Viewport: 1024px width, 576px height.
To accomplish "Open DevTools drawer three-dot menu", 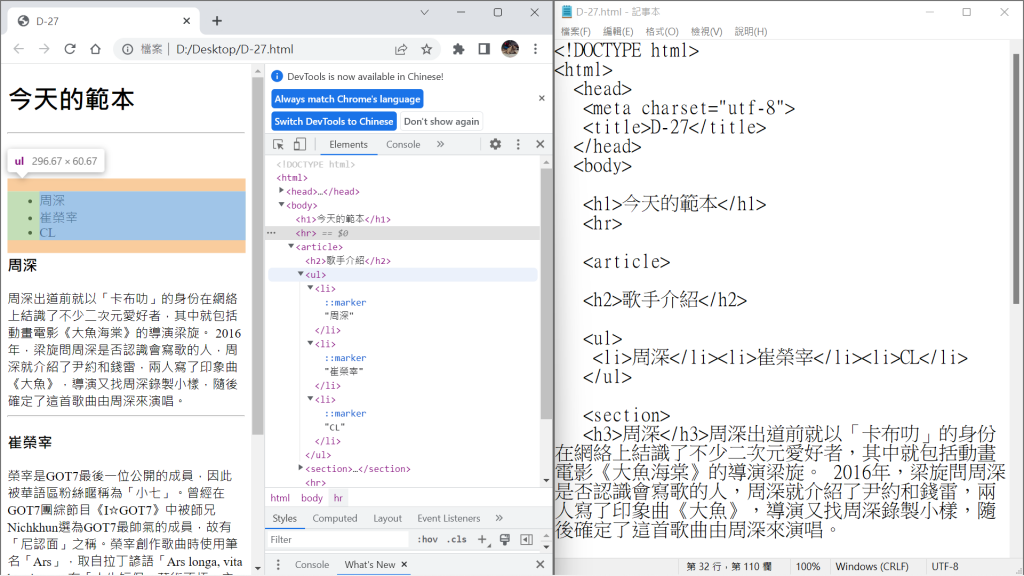I will [x=278, y=564].
